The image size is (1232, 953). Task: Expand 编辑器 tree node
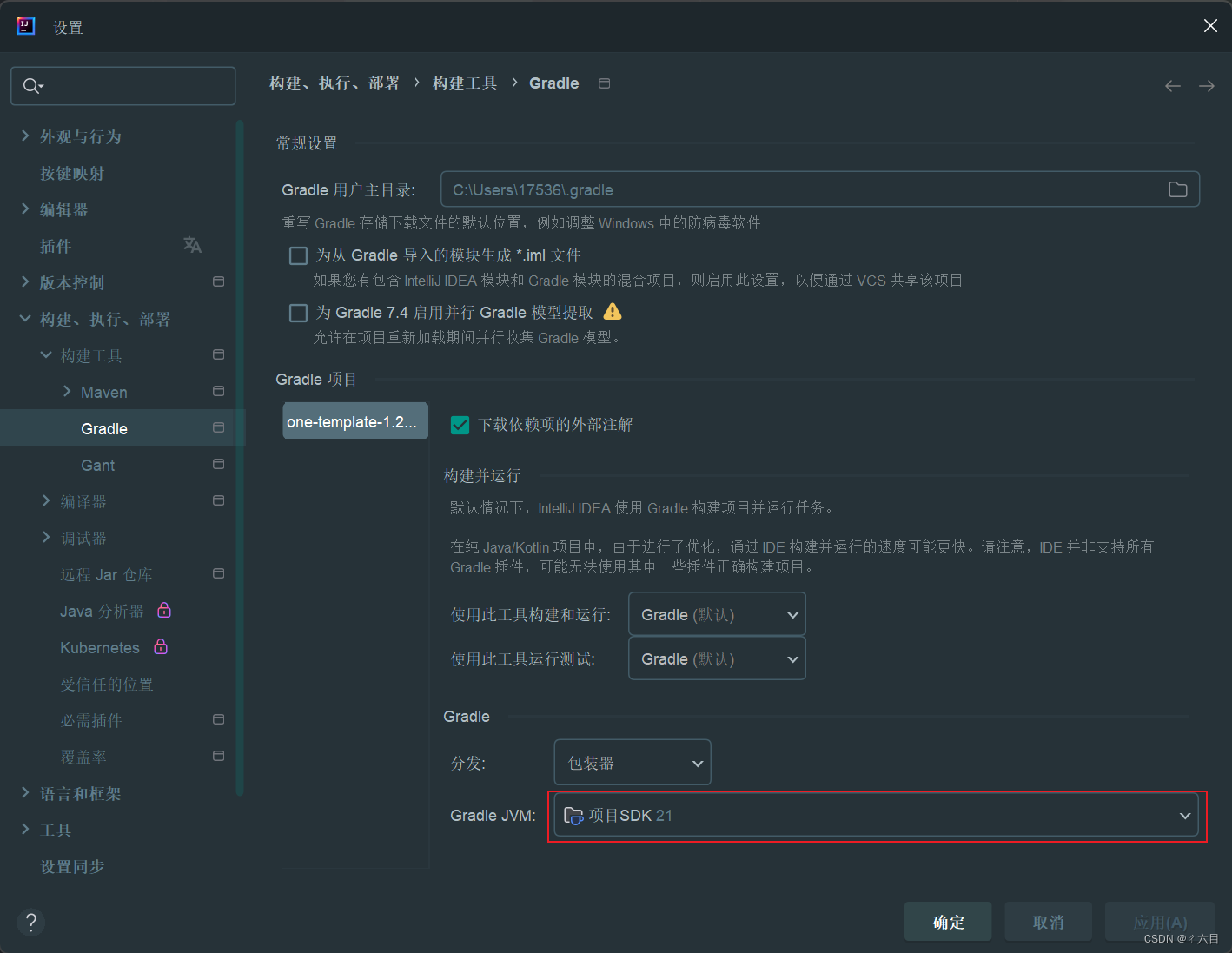[x=25, y=208]
